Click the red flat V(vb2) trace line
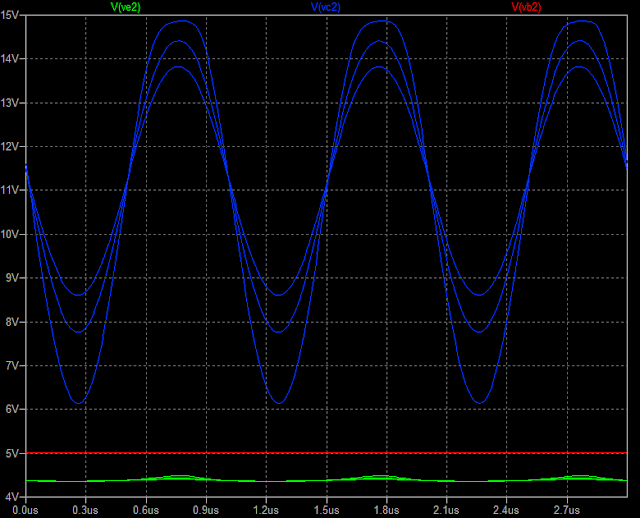Viewport: 640px width, 518px height. 327,453
